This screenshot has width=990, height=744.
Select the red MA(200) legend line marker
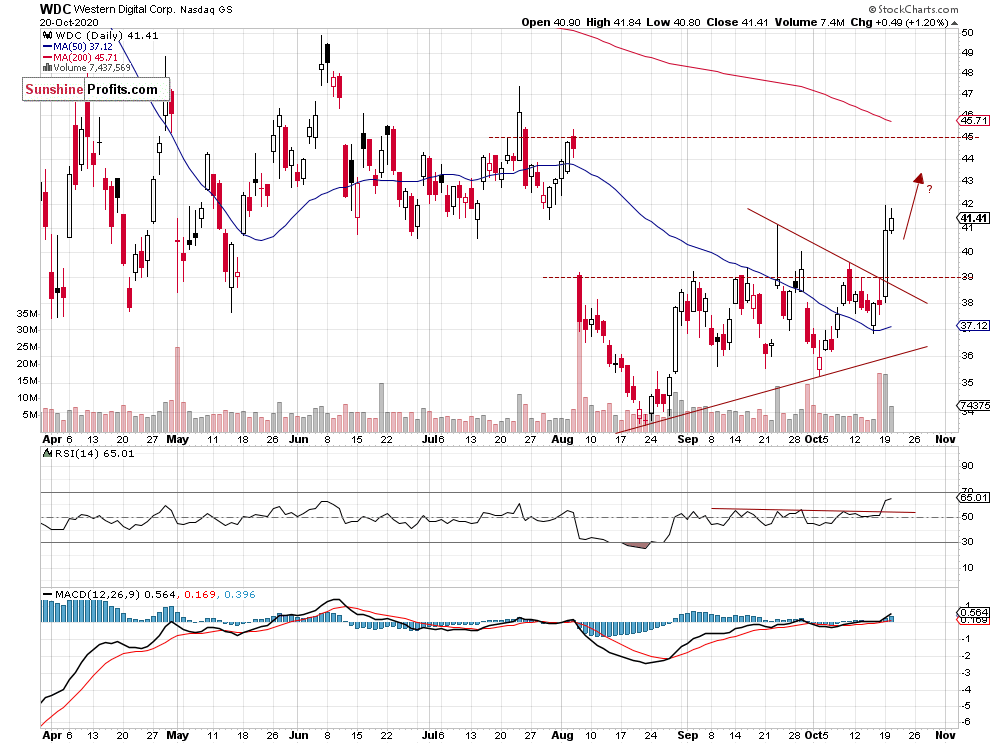47,57
